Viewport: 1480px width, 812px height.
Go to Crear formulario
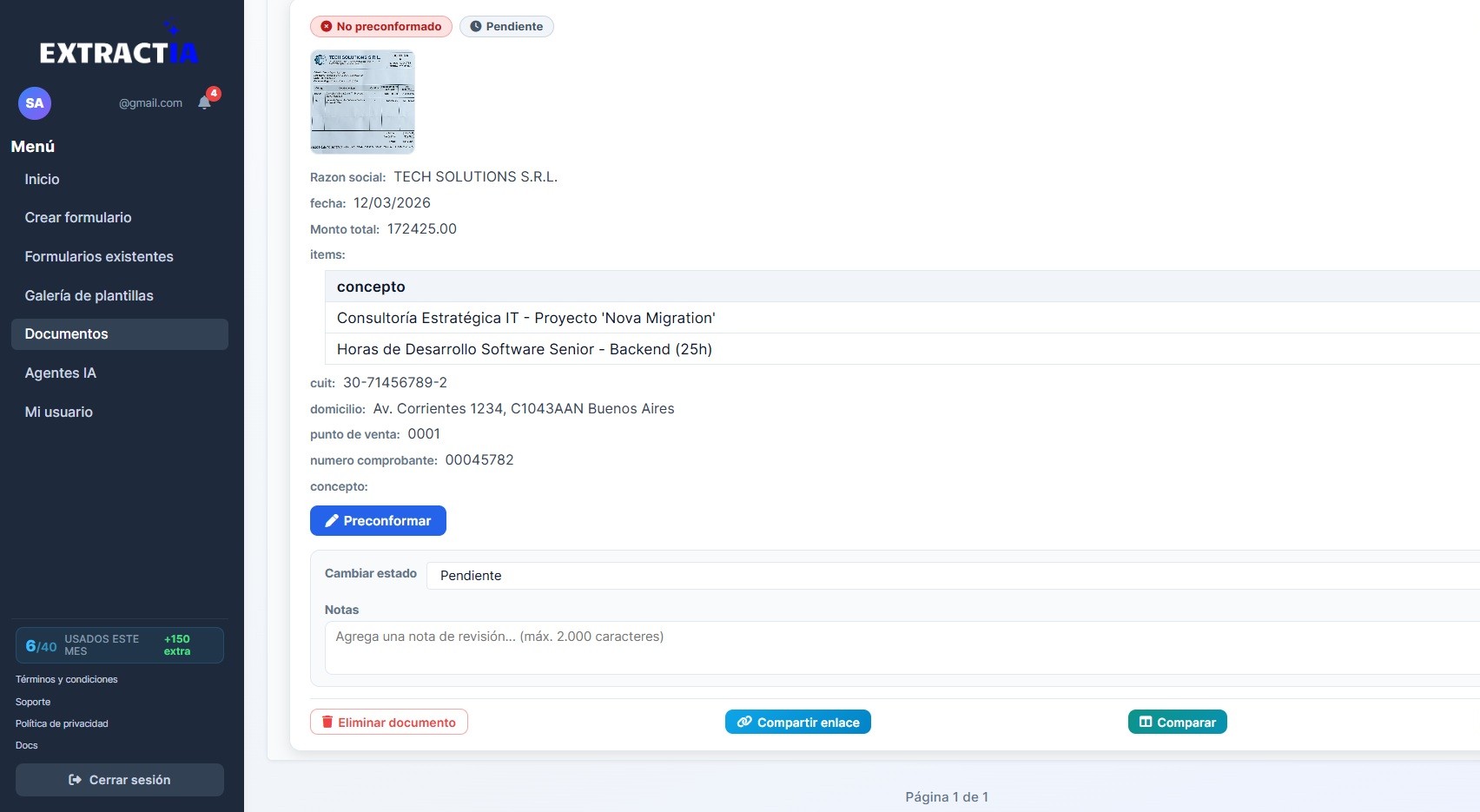coord(79,217)
